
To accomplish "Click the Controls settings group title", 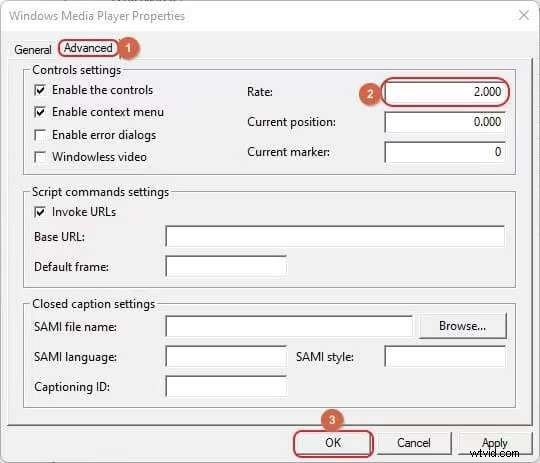I will coord(76,70).
